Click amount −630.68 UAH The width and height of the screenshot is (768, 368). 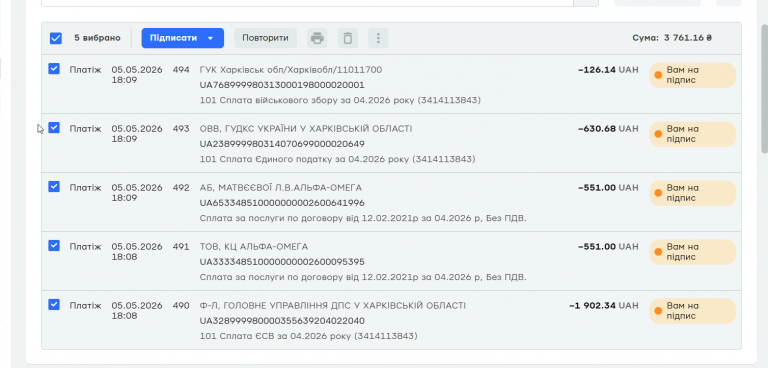[608, 128]
